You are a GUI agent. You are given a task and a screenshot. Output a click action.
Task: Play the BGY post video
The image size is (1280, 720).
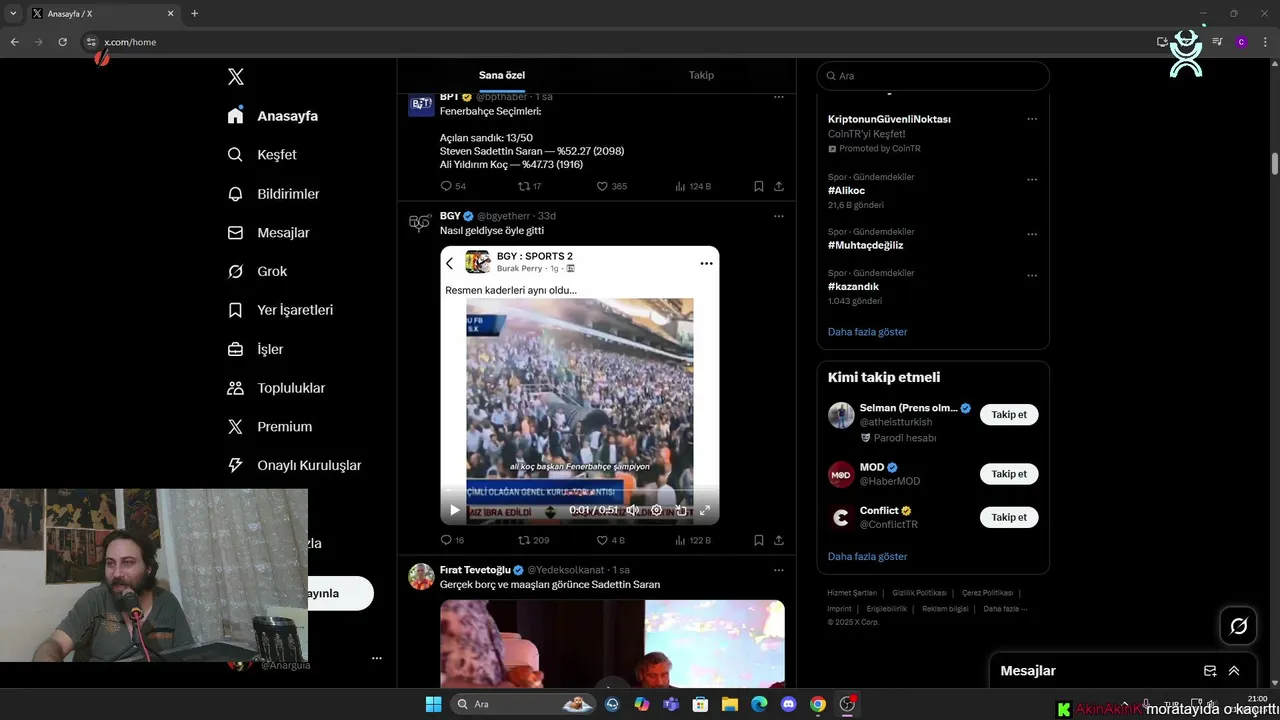pos(454,510)
